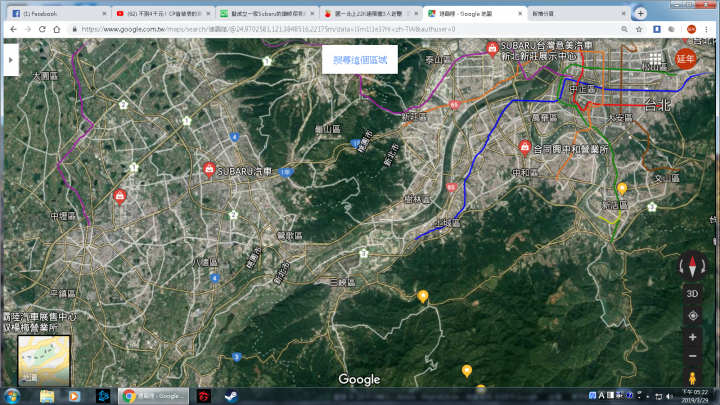Reload the Google Maps page
The image size is (720, 405).
(x=42, y=29)
